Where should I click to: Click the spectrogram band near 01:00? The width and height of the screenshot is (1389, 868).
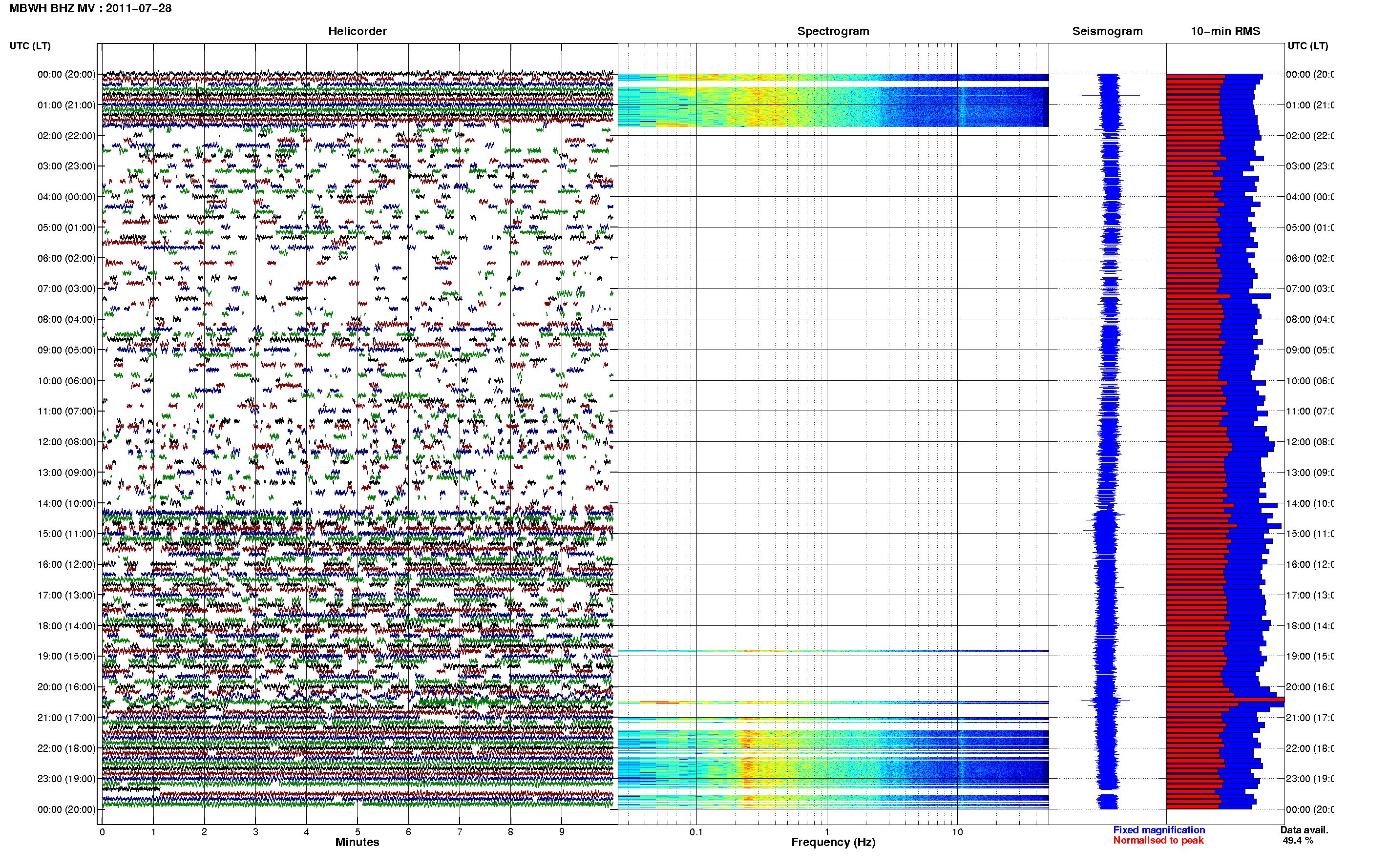(833, 107)
